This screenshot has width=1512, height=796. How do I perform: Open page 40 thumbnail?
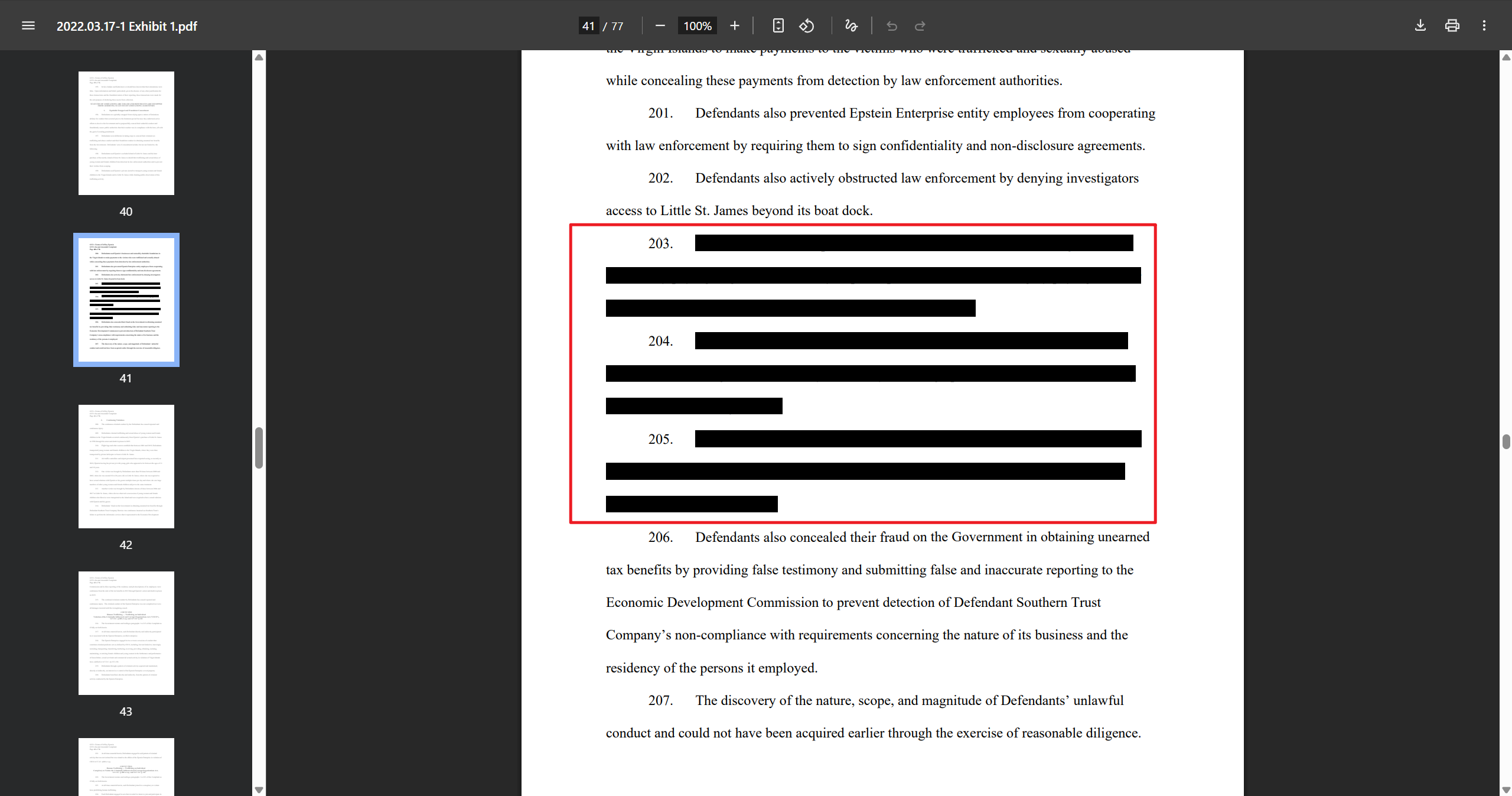[126, 133]
